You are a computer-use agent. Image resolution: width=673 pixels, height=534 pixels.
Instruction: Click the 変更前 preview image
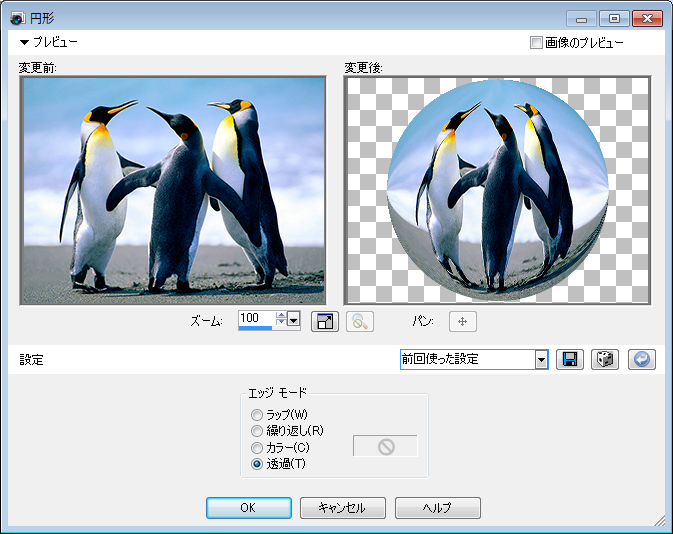173,191
